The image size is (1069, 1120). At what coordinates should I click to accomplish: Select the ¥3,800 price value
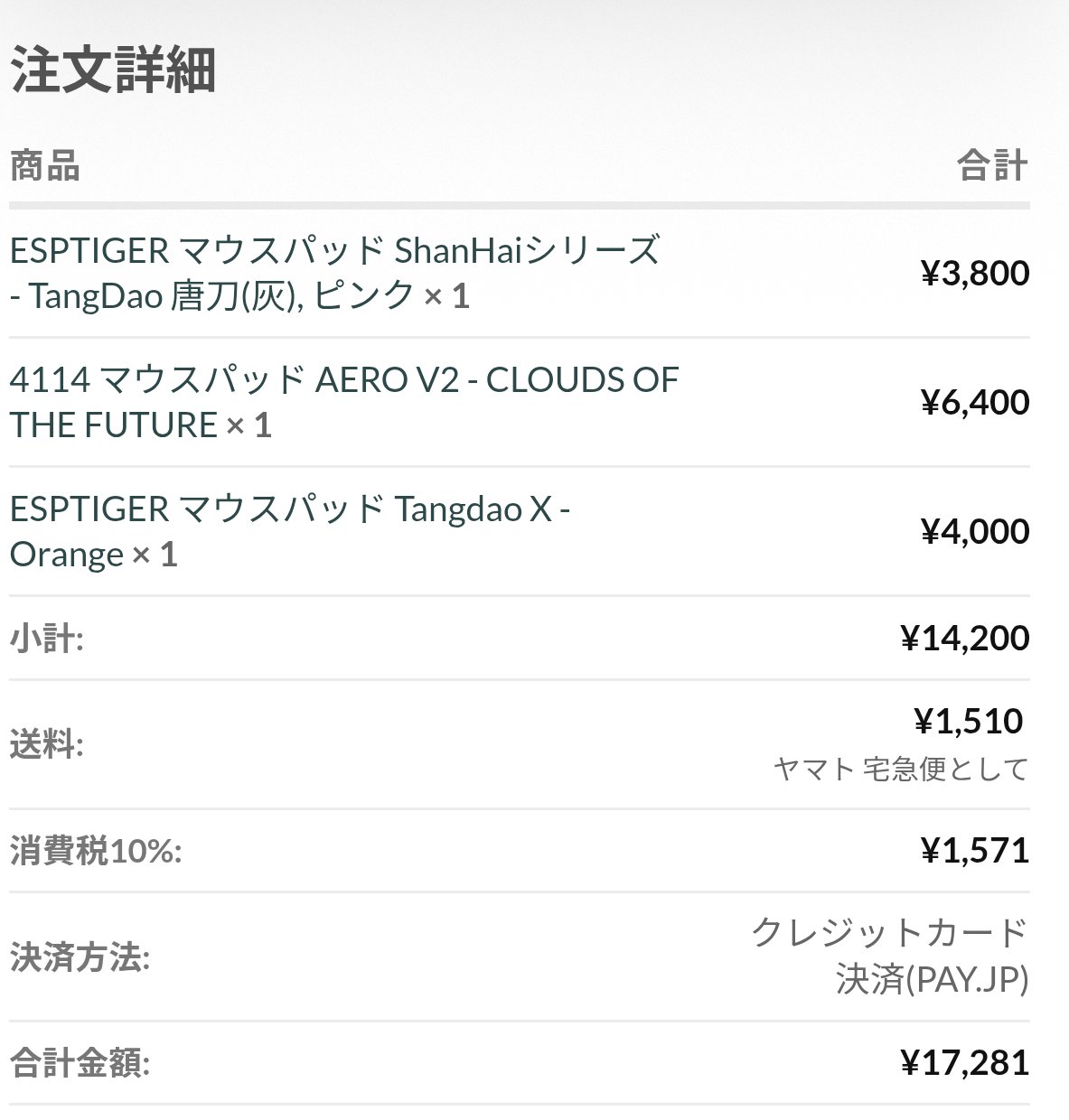[x=974, y=273]
